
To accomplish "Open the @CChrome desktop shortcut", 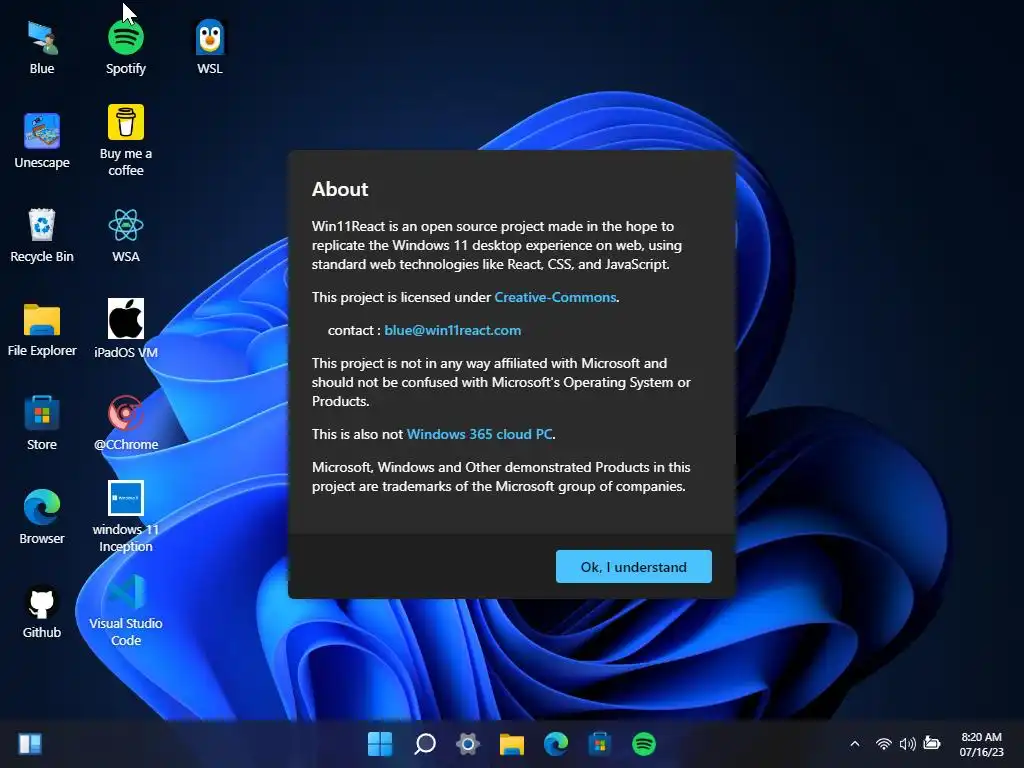I will click(125, 423).
